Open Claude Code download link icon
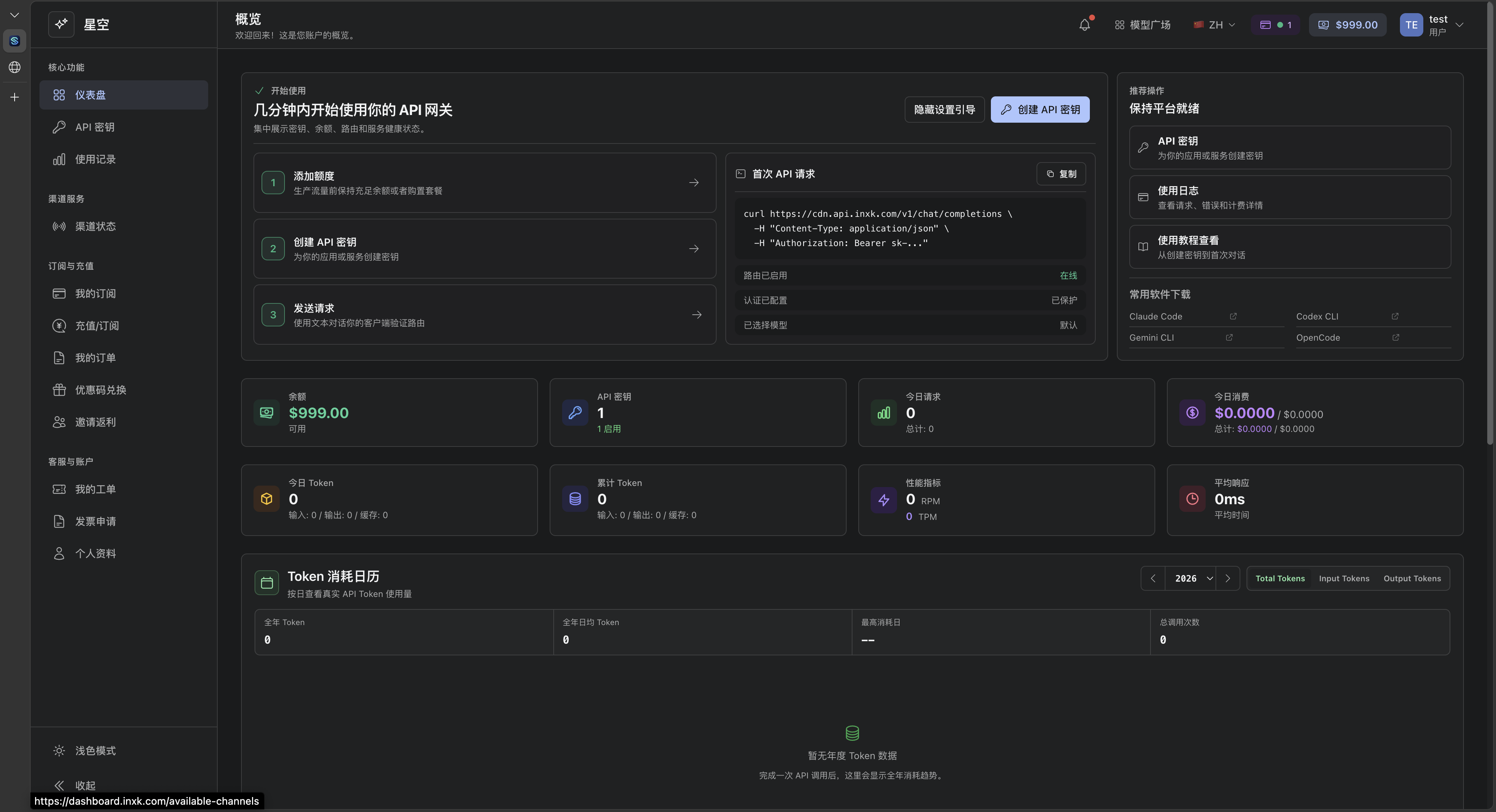Image resolution: width=1496 pixels, height=812 pixels. (1233, 316)
